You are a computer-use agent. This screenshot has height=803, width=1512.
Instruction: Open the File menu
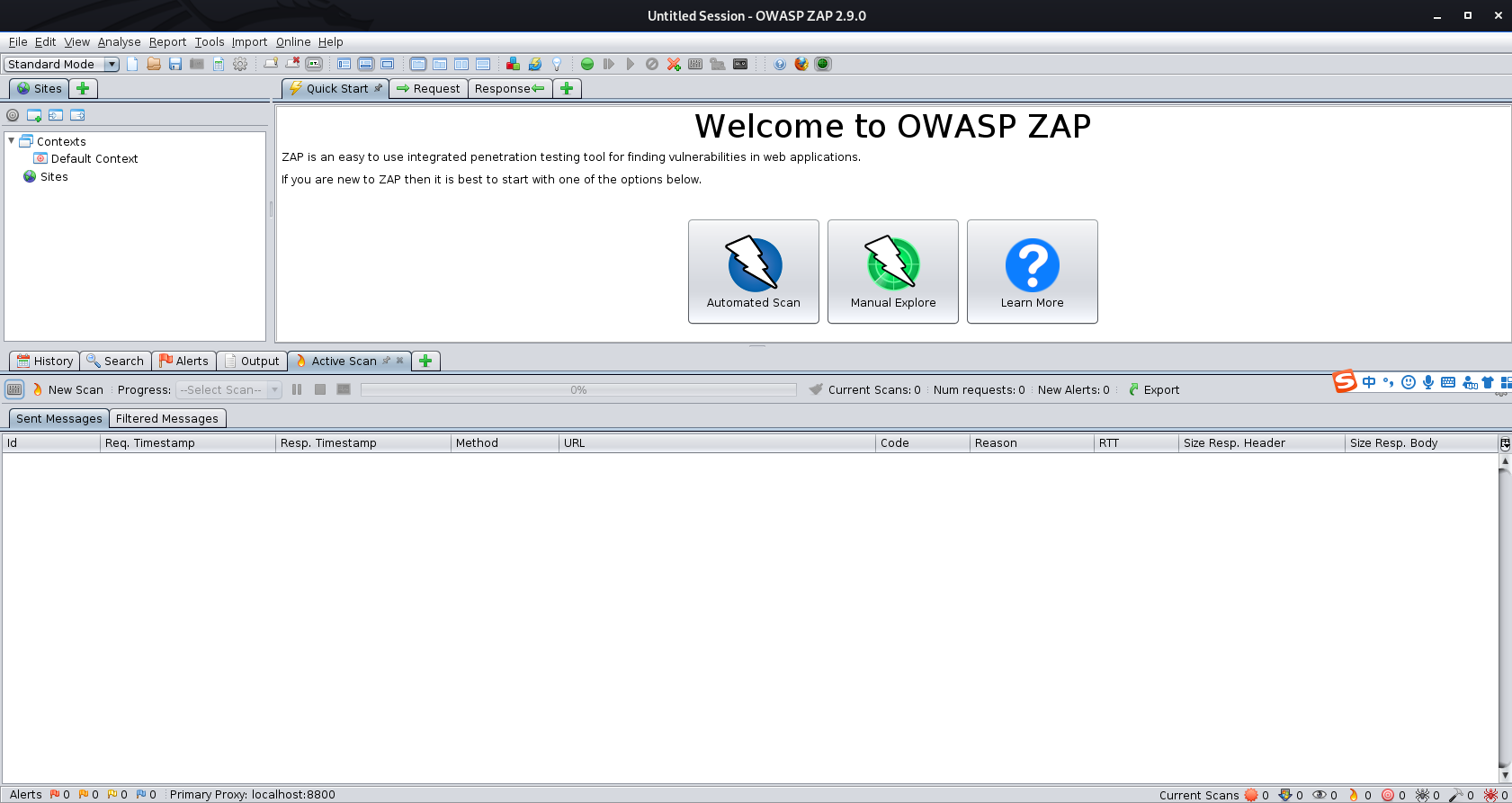click(18, 41)
